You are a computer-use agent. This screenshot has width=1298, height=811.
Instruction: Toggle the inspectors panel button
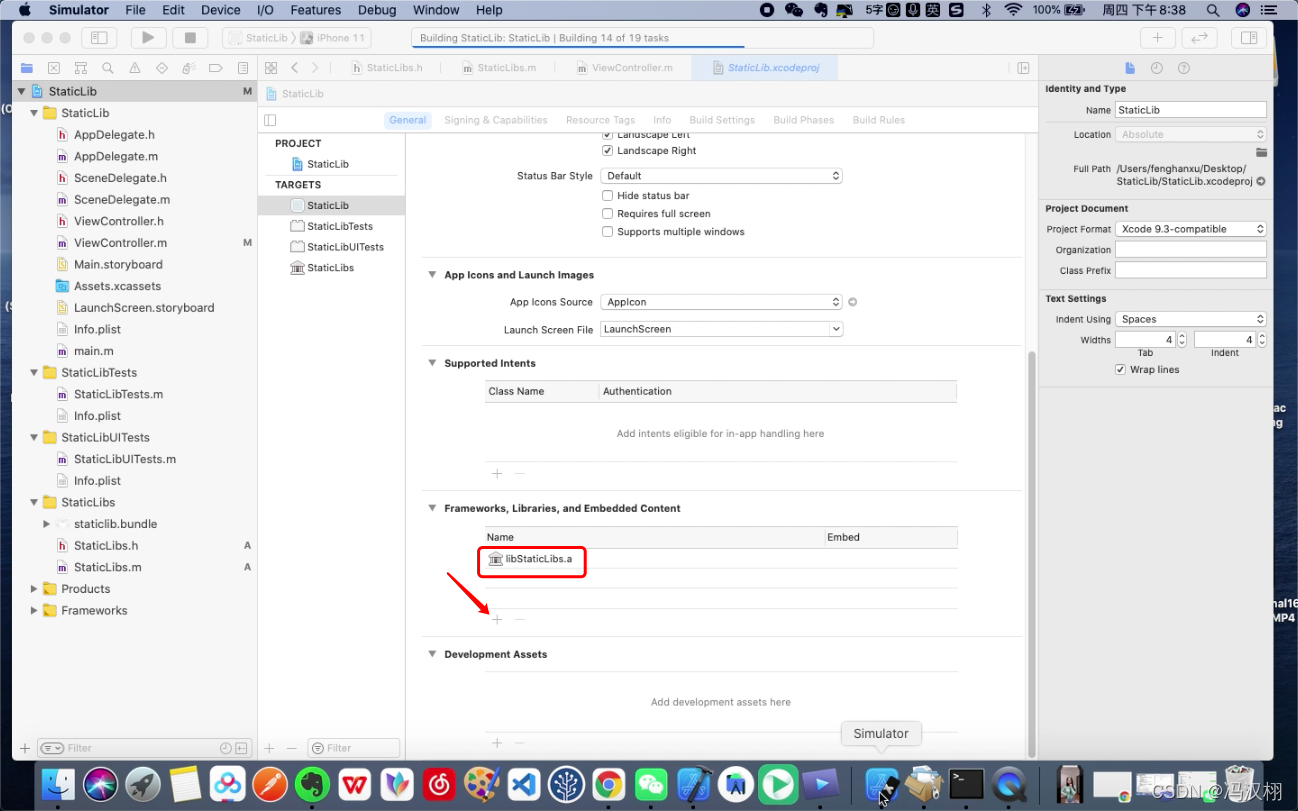(1248, 38)
